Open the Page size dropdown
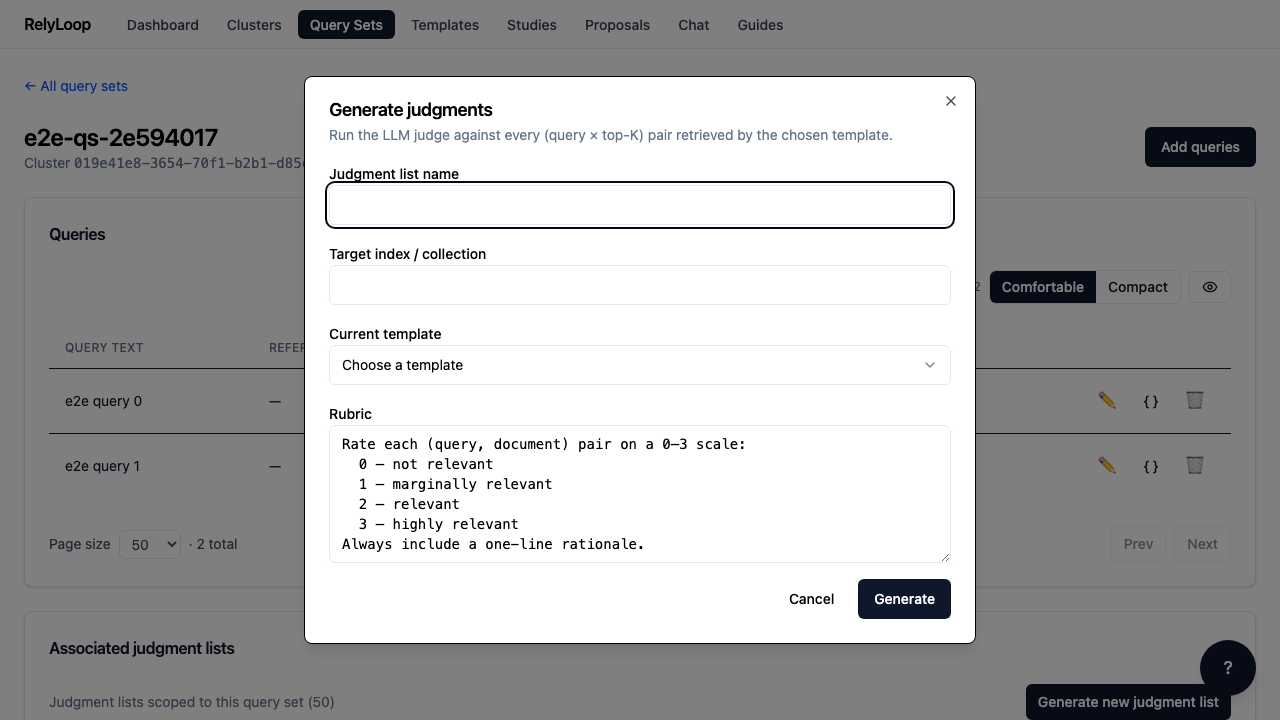This screenshot has height=720, width=1280. coord(150,545)
